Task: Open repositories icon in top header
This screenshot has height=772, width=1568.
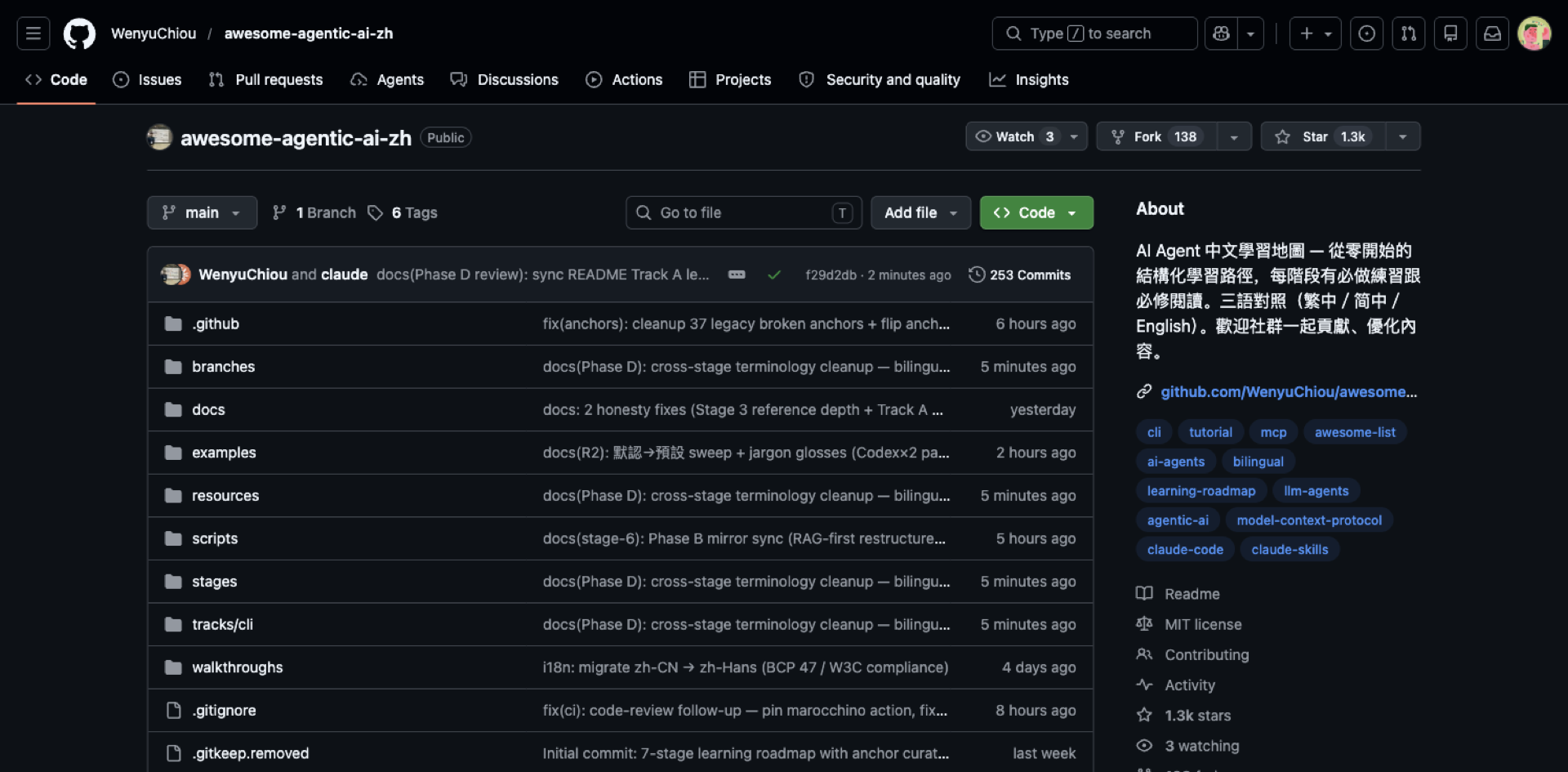Action: [x=1450, y=33]
